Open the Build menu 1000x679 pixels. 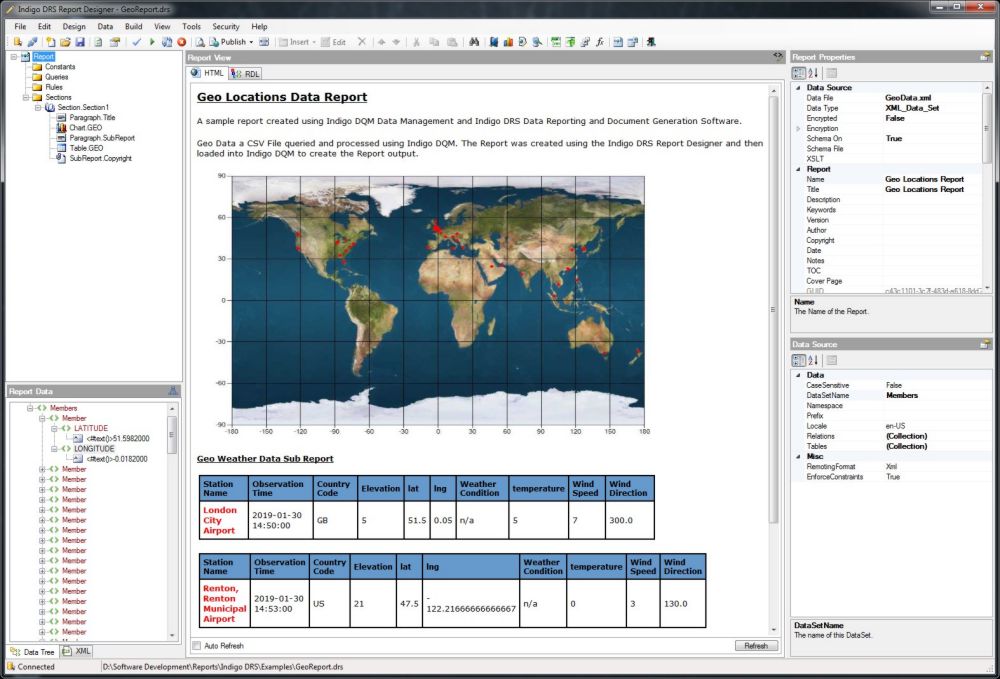pyautogui.click(x=134, y=26)
